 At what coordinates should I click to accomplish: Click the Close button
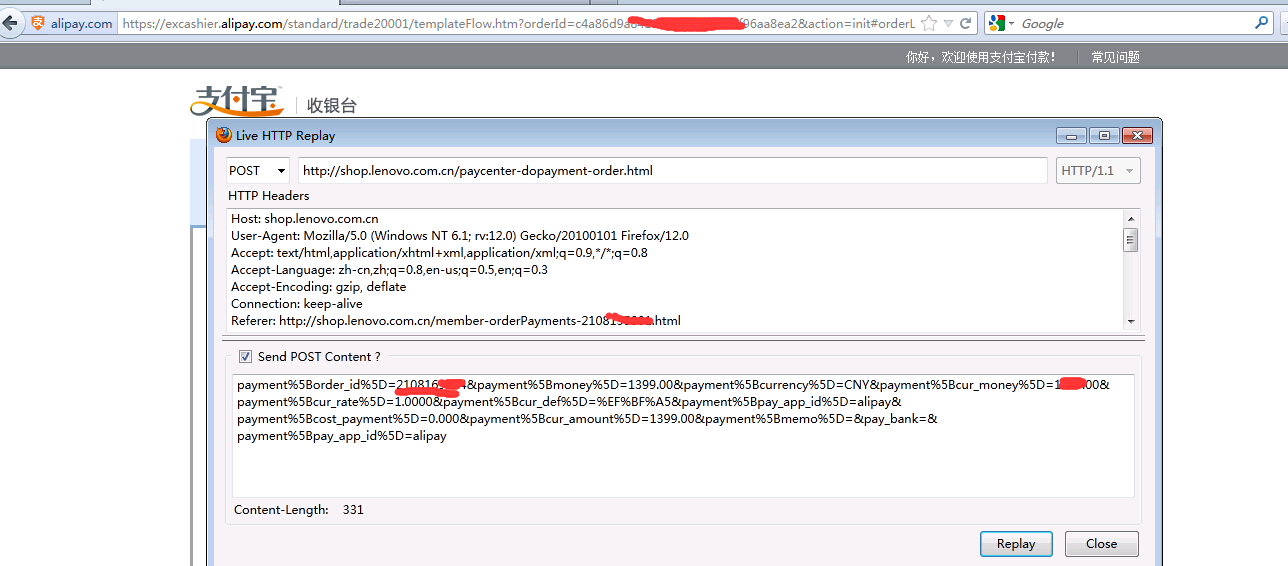pyautogui.click(x=1101, y=544)
